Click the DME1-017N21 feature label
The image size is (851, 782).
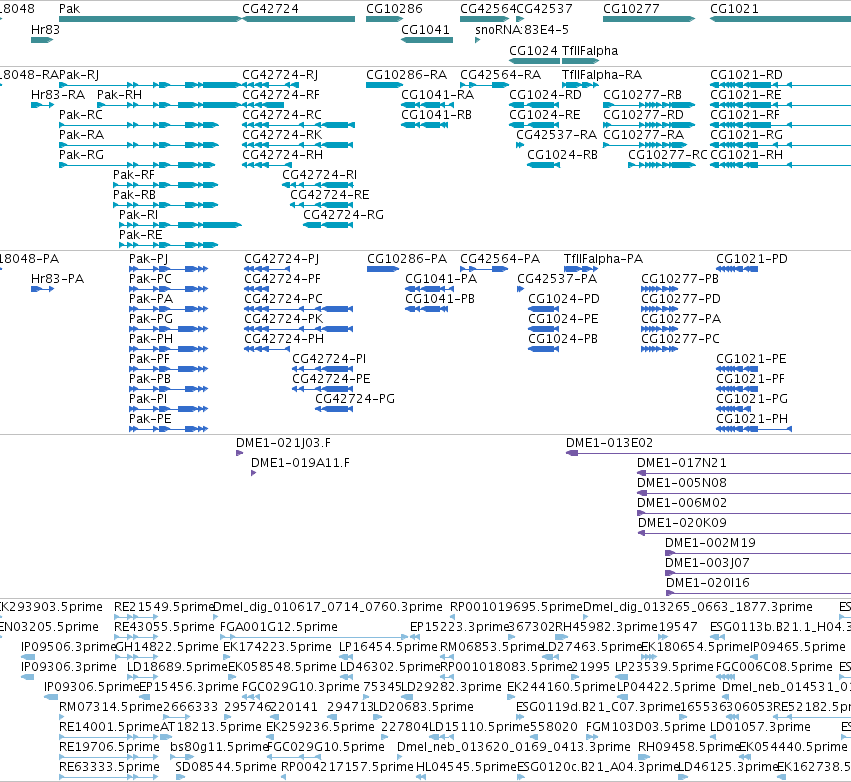(x=682, y=463)
